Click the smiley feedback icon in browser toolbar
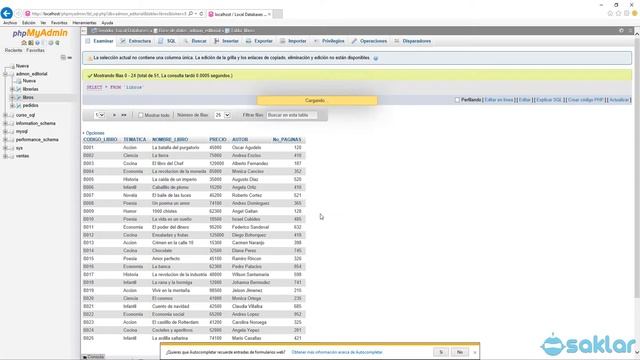Screen dimensions: 640x360 click(635, 13)
